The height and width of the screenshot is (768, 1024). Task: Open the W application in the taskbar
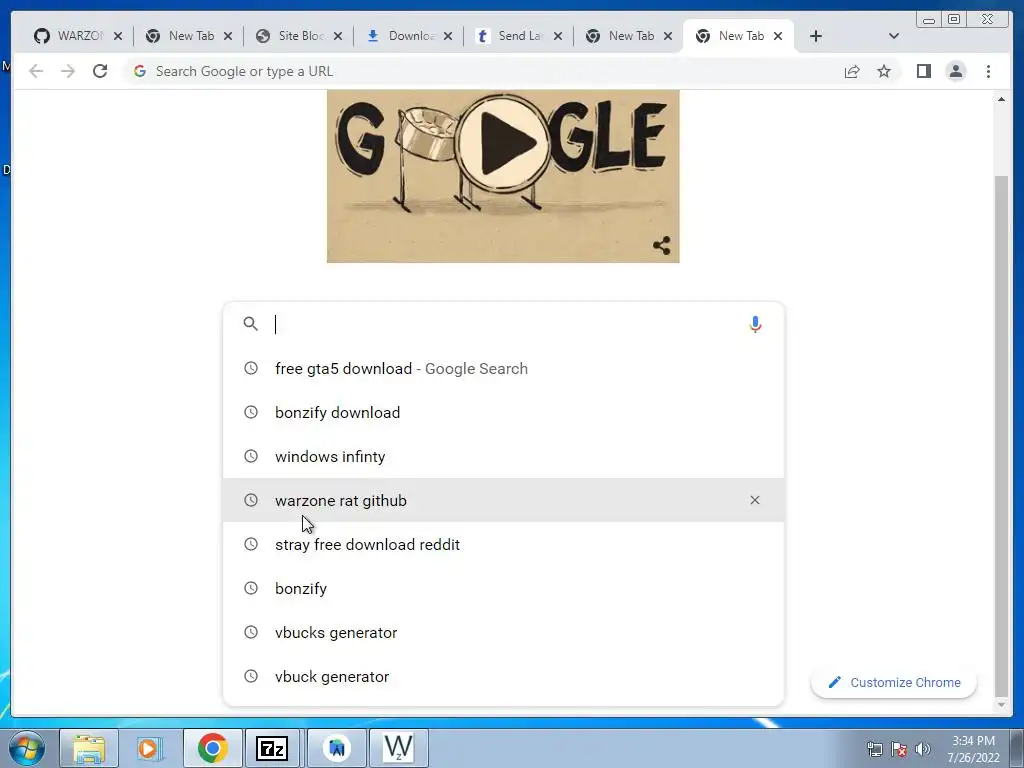point(398,748)
